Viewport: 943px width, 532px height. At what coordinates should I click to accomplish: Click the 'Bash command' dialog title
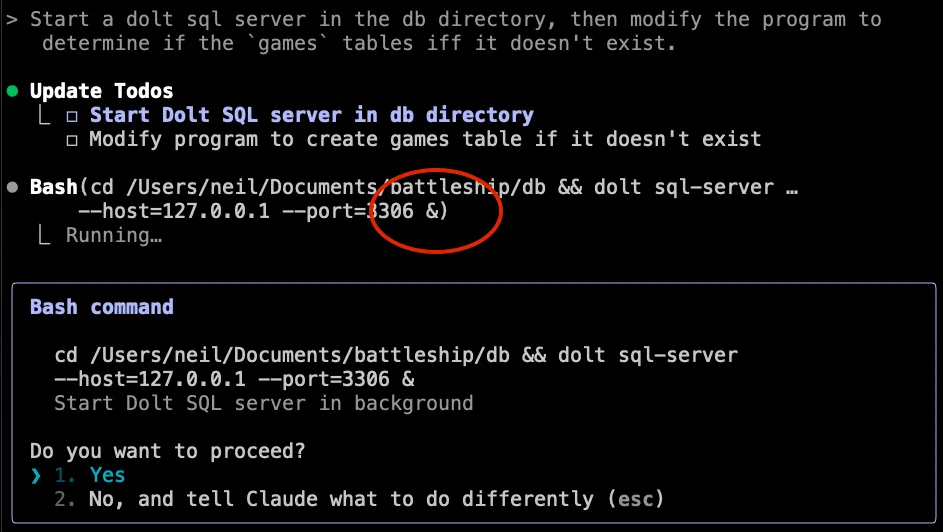tap(101, 307)
